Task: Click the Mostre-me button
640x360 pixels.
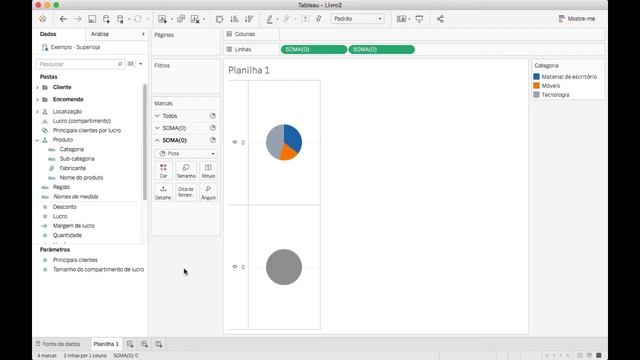Action: tap(577, 19)
